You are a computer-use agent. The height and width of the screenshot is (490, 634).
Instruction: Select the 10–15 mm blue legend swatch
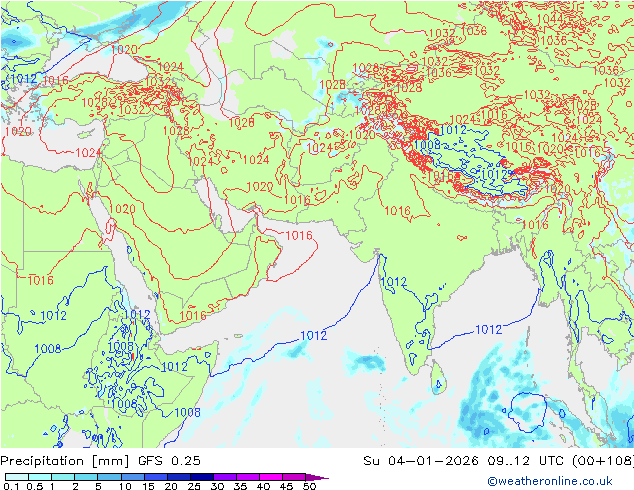[132, 477]
